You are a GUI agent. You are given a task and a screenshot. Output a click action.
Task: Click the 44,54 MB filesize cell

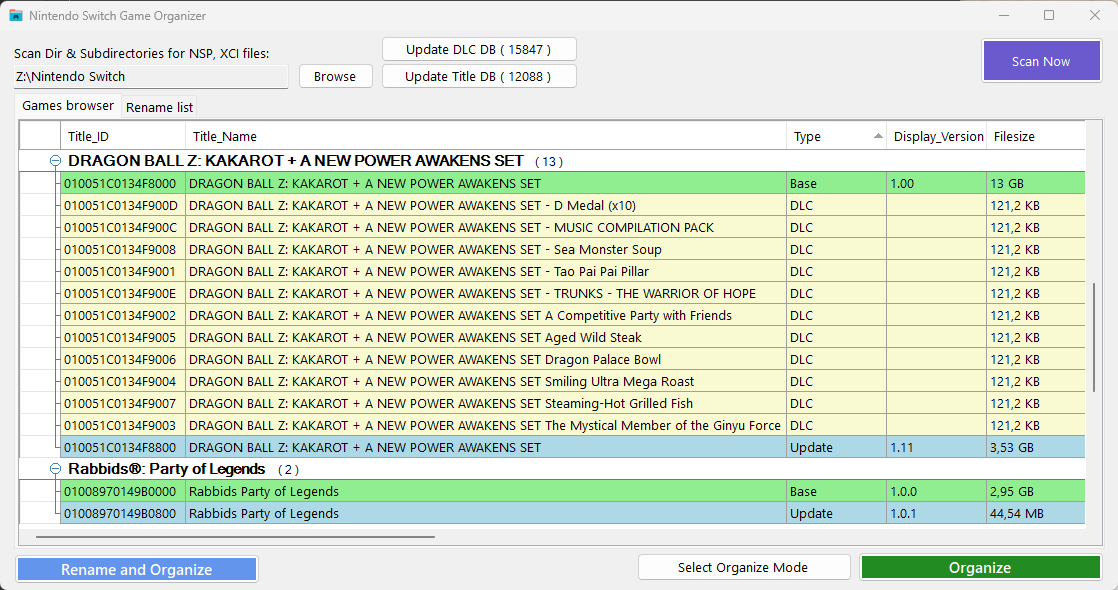[x=1036, y=514]
